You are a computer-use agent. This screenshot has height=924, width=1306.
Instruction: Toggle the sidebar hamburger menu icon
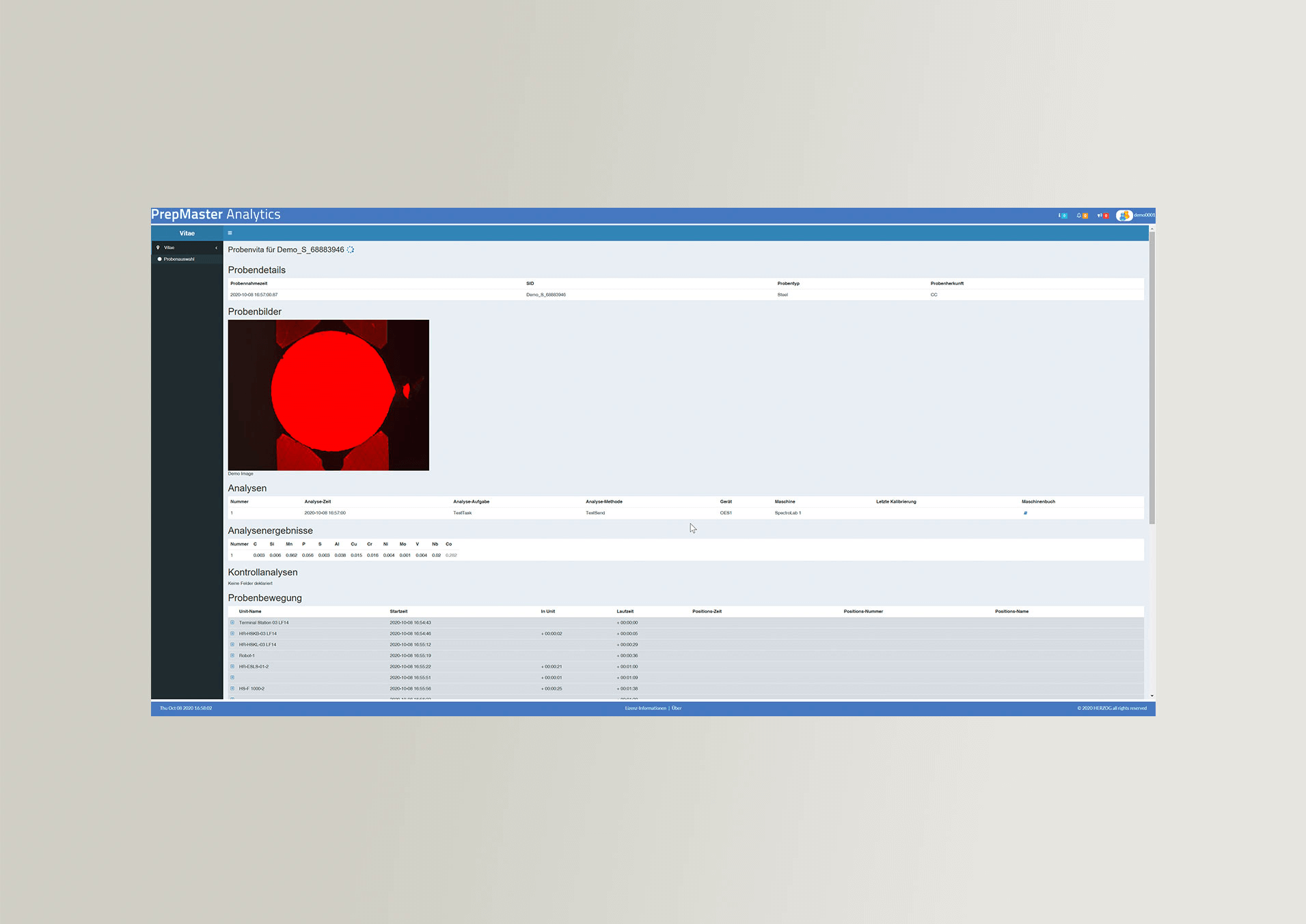point(230,233)
